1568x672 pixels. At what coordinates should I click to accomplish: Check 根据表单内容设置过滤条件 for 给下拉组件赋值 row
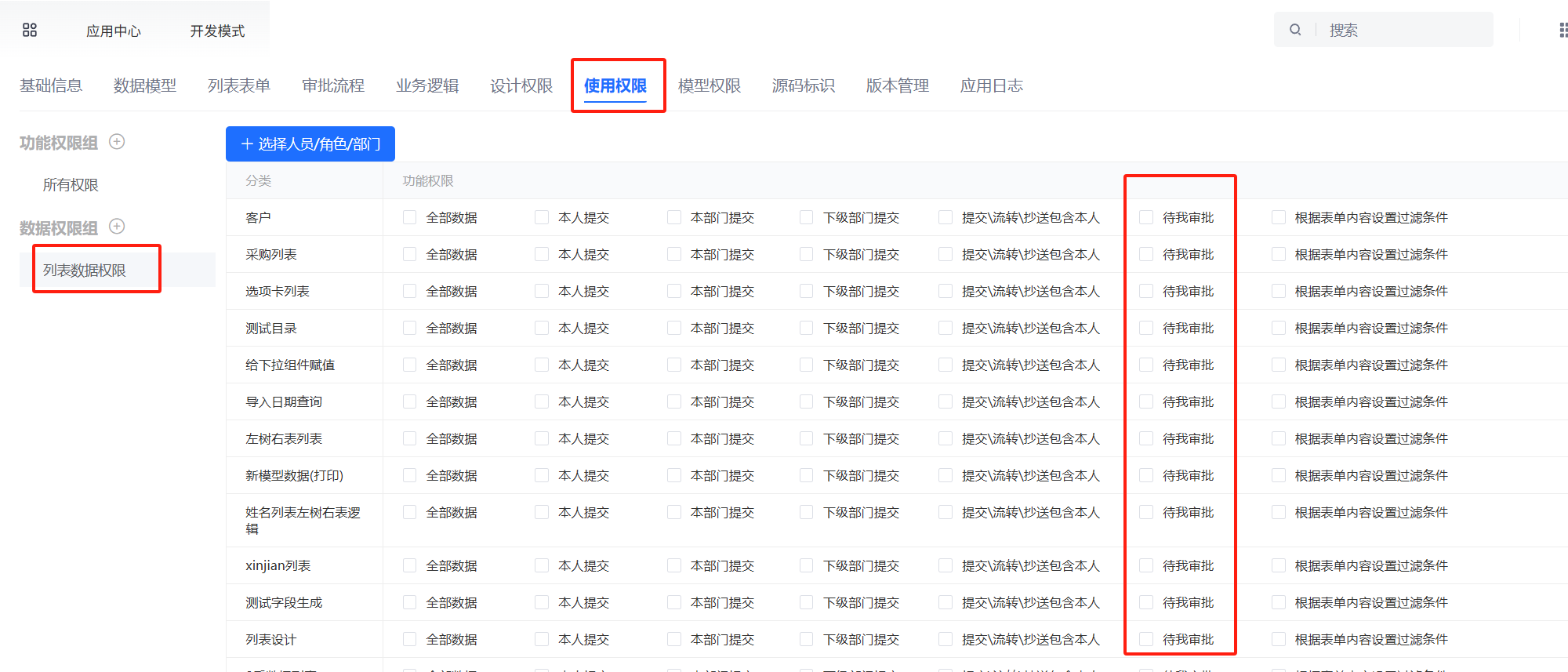(x=1279, y=365)
